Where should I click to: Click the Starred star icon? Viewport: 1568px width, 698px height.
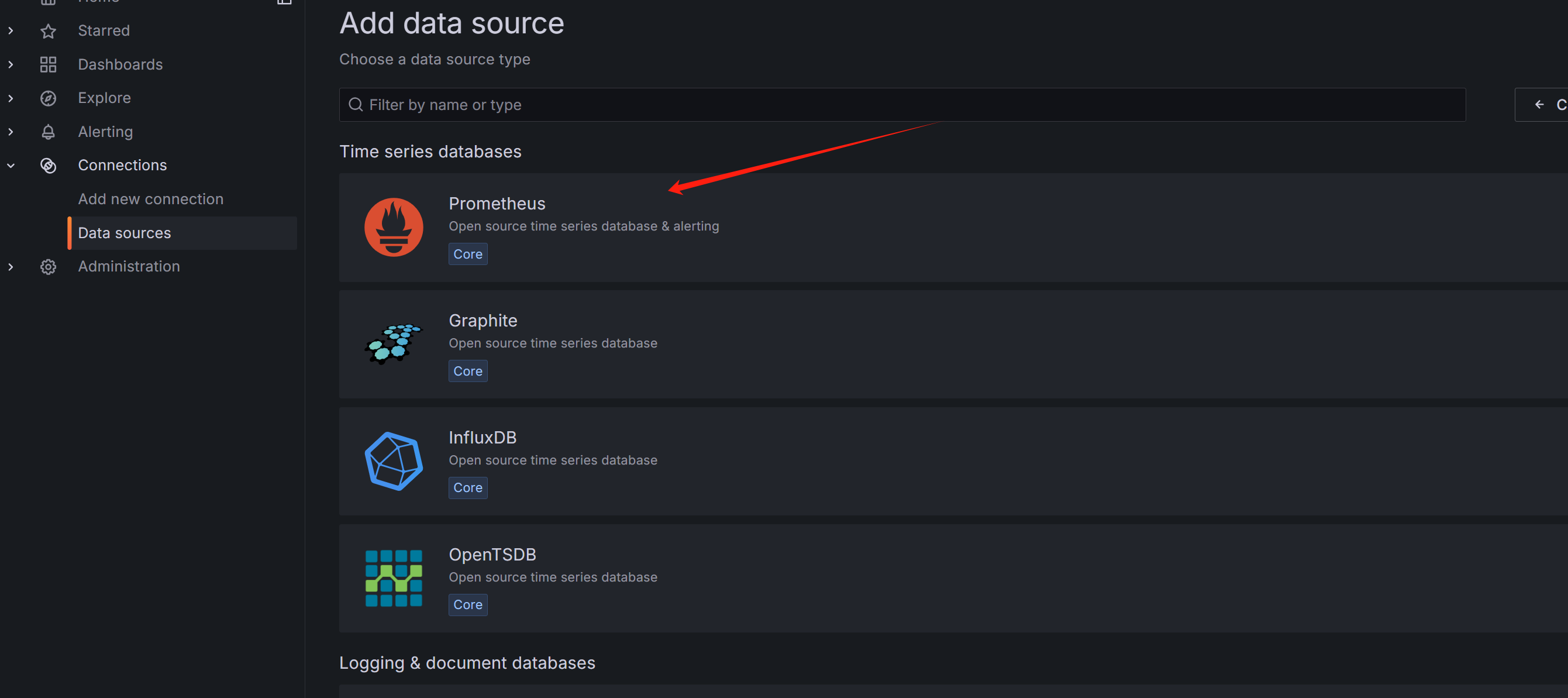[48, 31]
